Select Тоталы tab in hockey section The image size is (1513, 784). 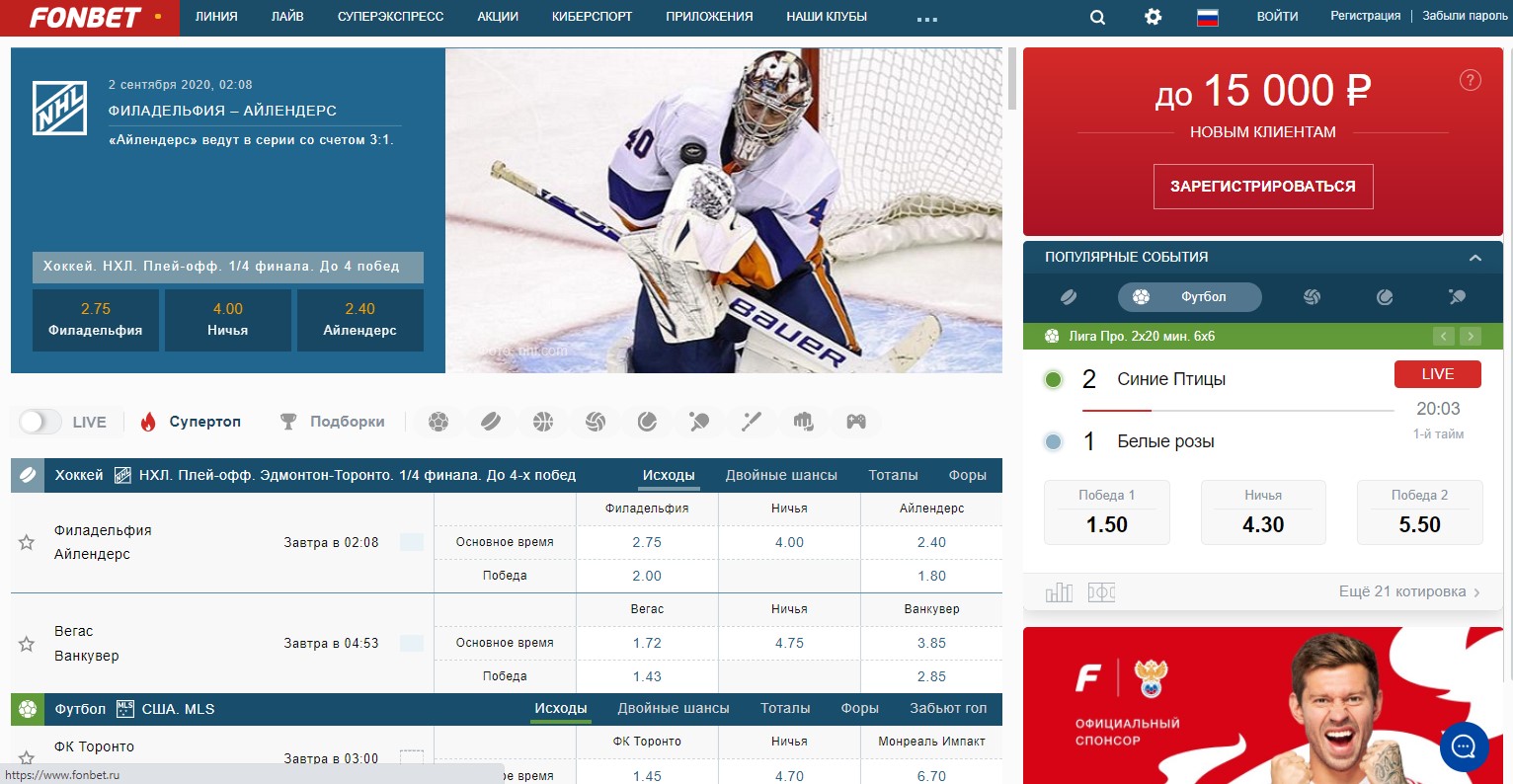pos(893,475)
